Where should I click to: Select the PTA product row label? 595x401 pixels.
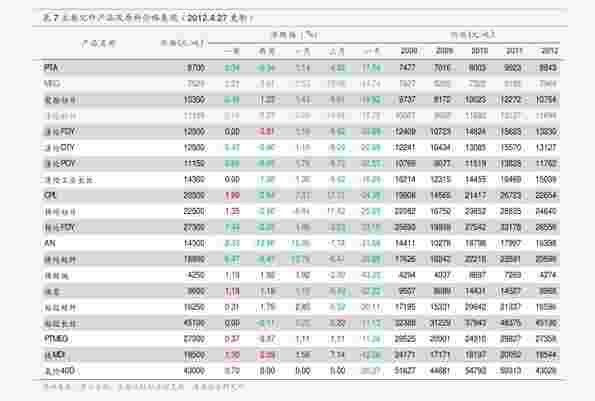(x=50, y=68)
